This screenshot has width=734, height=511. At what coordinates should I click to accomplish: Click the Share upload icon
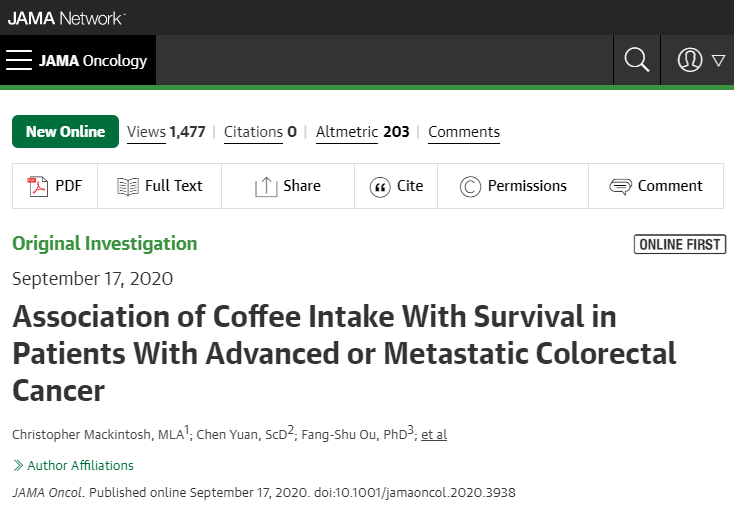[x=265, y=186]
